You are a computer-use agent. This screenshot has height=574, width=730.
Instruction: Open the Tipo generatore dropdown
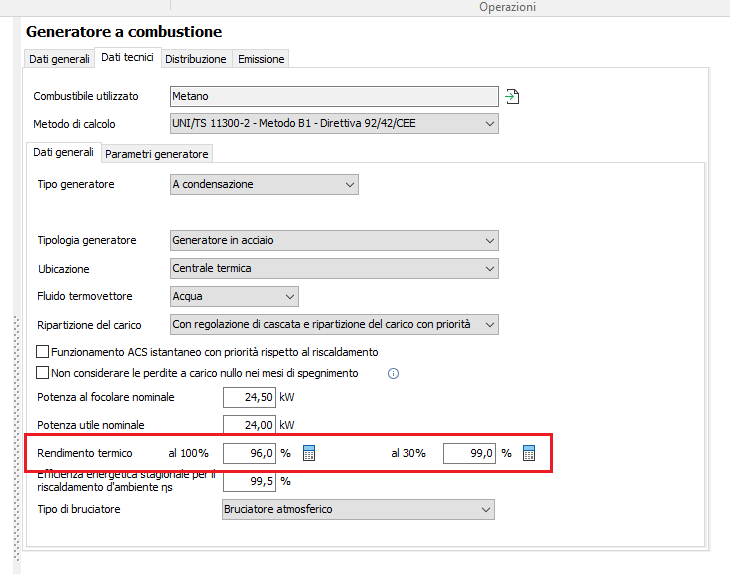pyautogui.click(x=264, y=184)
